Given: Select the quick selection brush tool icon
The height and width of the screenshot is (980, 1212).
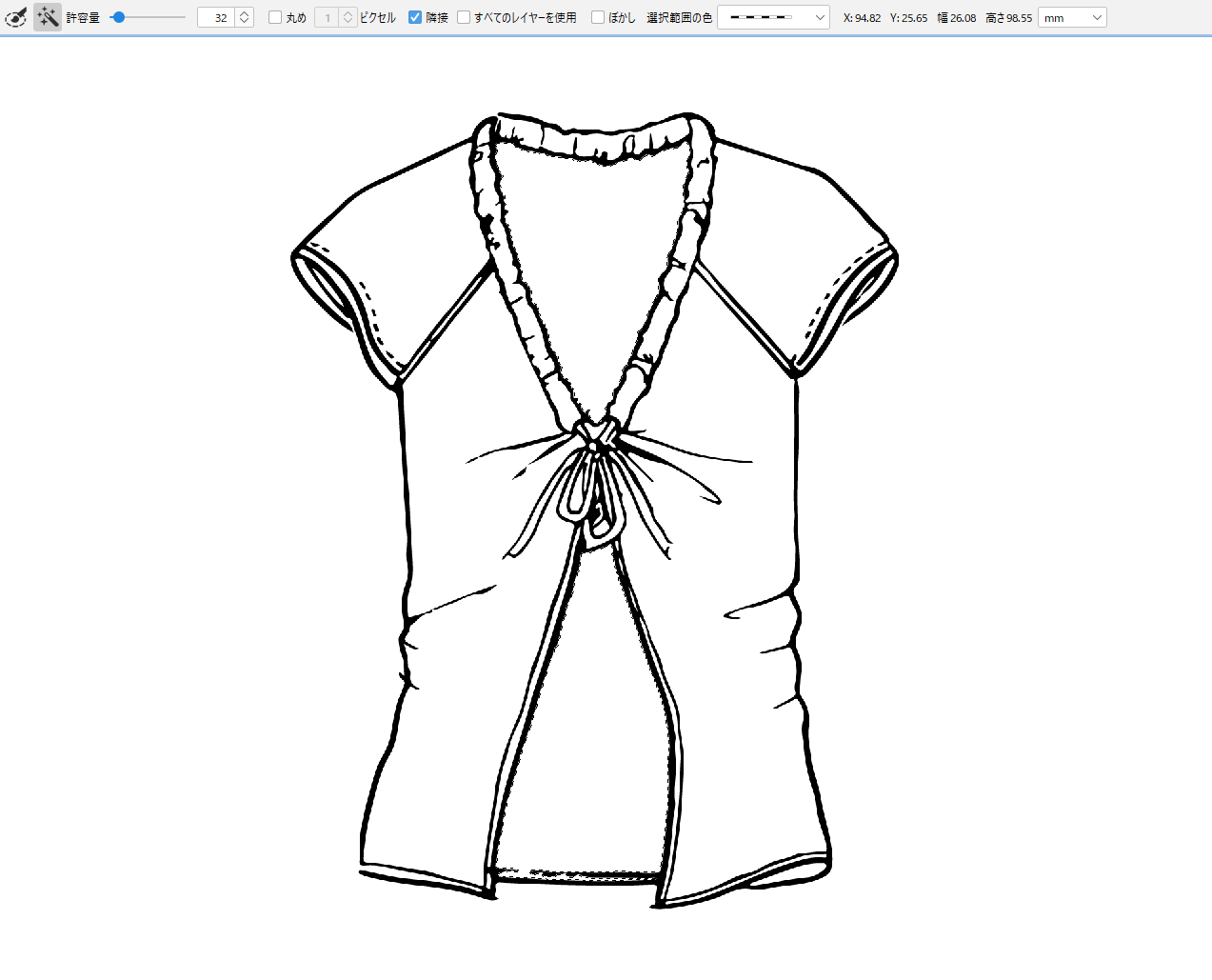Looking at the screenshot, I should 16,17.
